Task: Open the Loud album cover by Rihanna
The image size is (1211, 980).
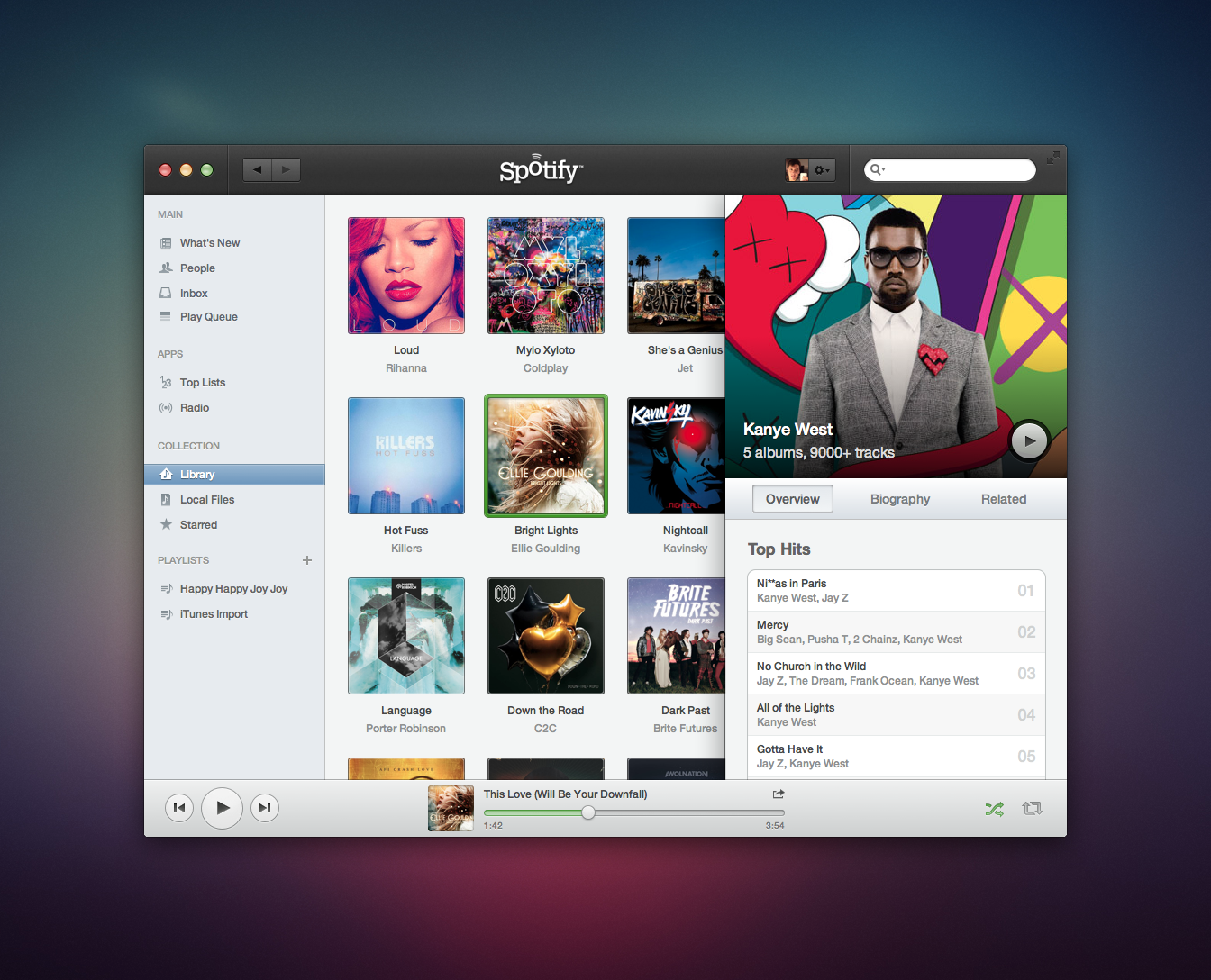Action: (x=406, y=276)
